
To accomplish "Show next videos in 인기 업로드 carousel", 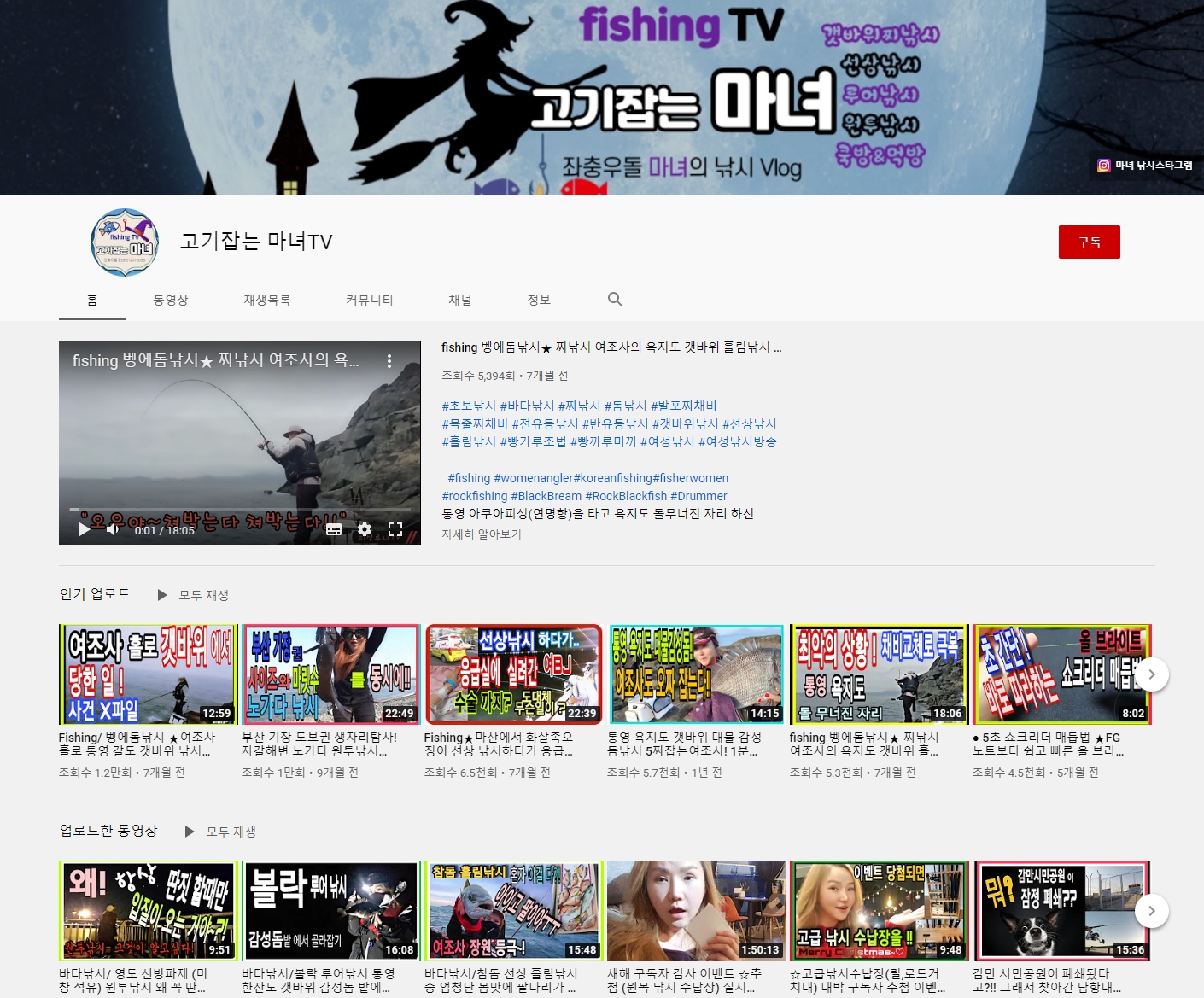I will click(x=1151, y=674).
